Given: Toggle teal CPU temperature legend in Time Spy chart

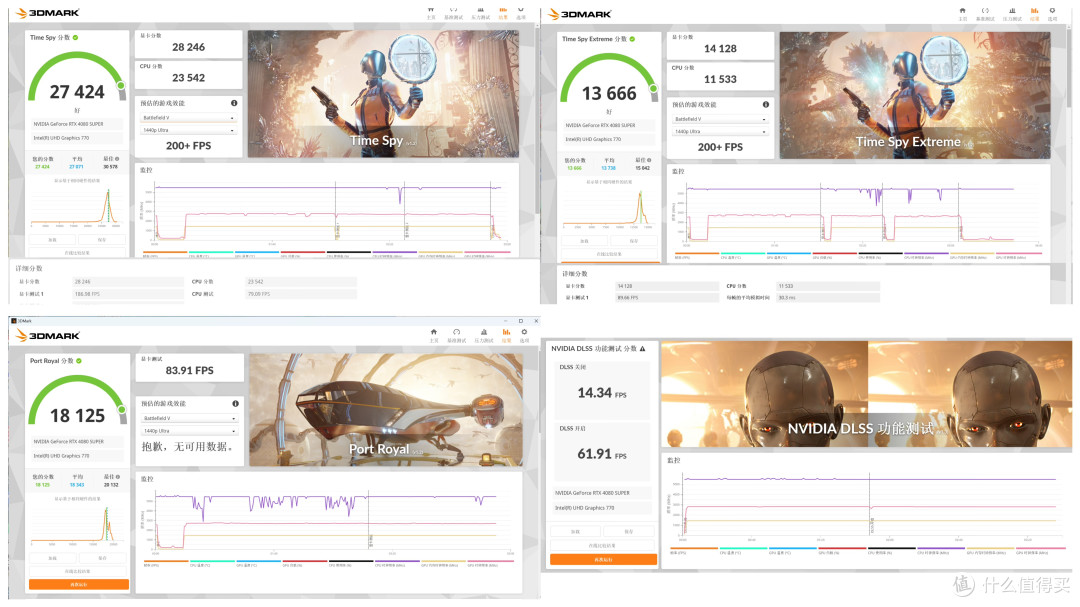Looking at the screenshot, I should [210, 253].
